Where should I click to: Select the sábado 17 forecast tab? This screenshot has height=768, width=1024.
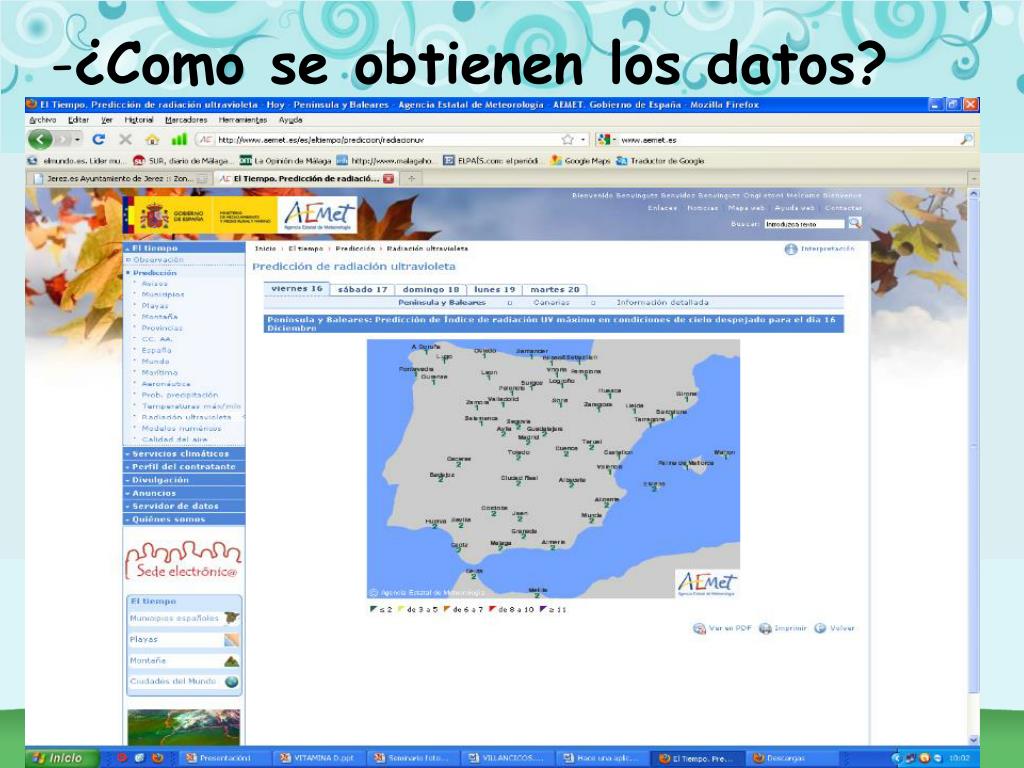tap(362, 289)
